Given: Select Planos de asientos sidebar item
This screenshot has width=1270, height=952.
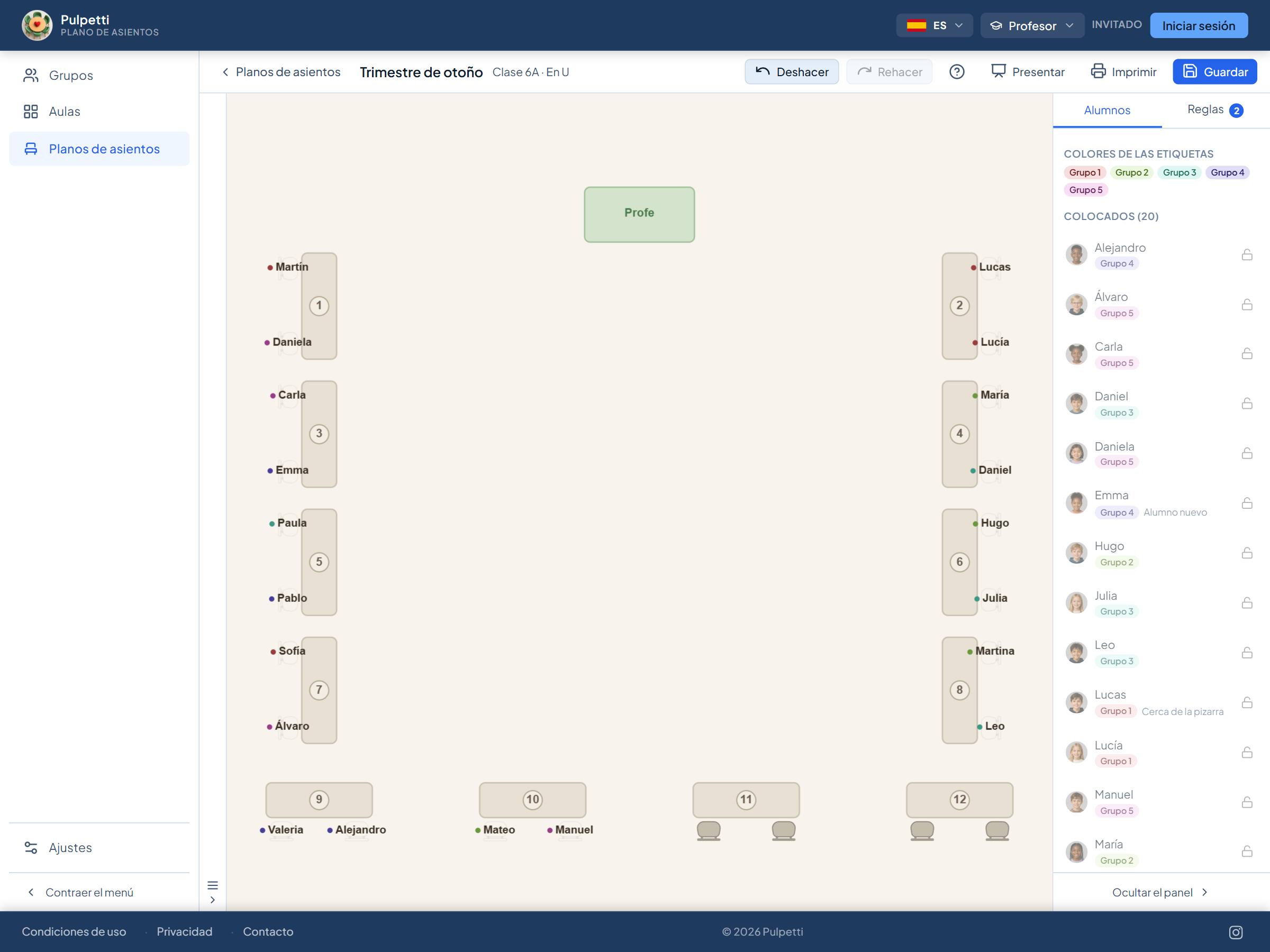Looking at the screenshot, I should (x=99, y=149).
